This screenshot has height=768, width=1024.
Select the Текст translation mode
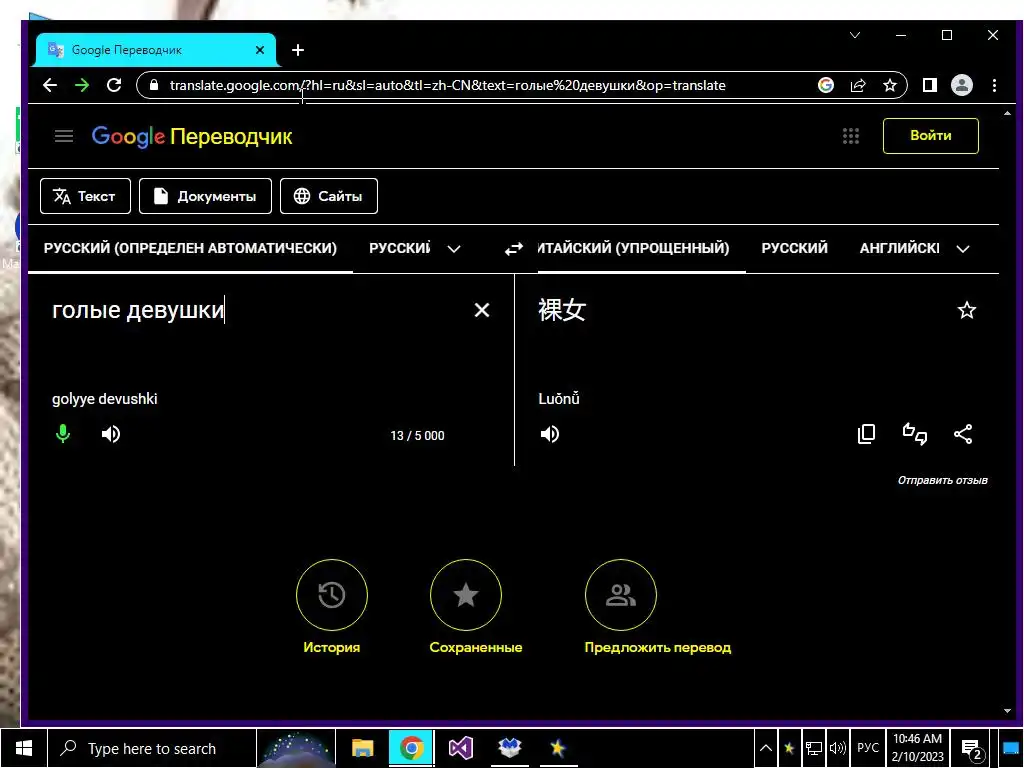[x=85, y=196]
